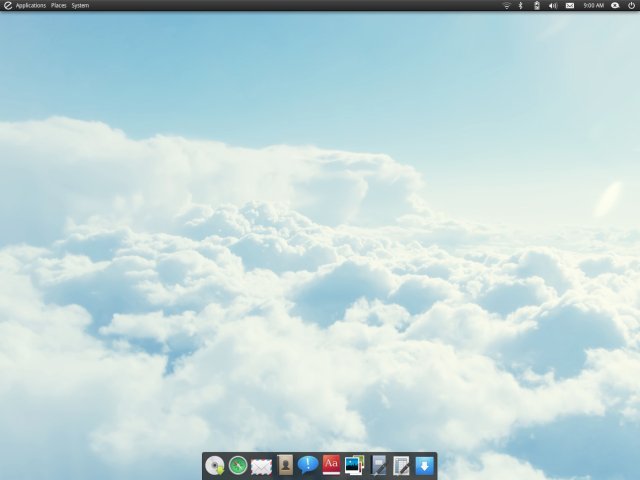Open the Applications menu
Screen dimensions: 640x480
[31, 5]
